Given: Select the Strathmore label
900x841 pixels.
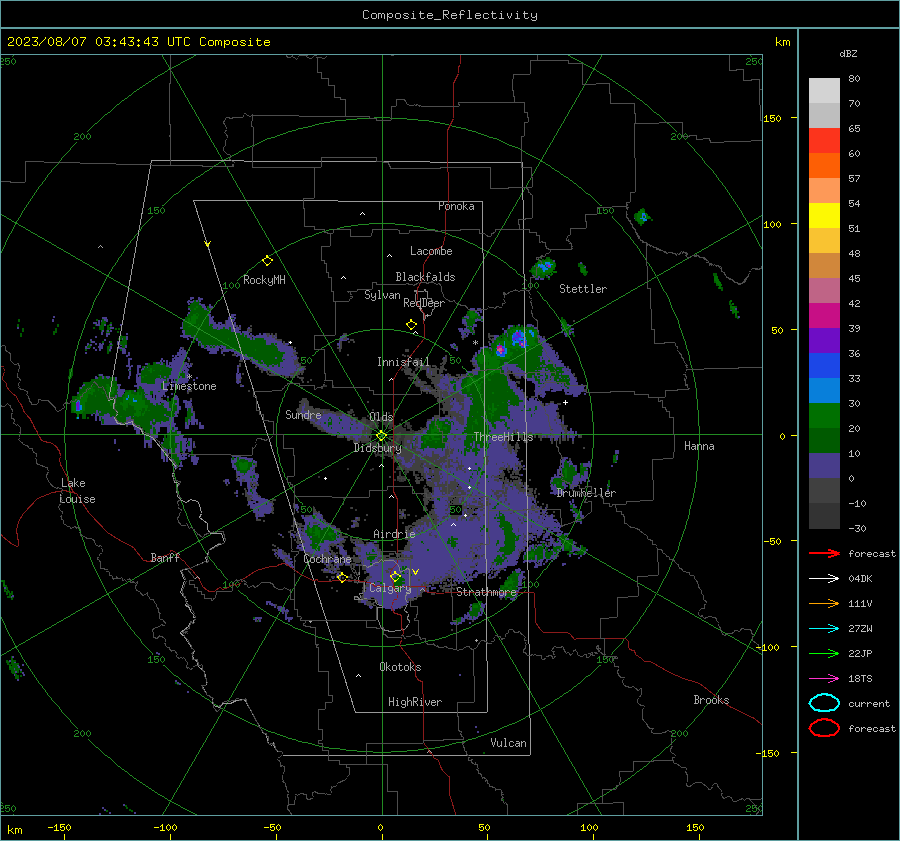Looking at the screenshot, I should pos(486,592).
